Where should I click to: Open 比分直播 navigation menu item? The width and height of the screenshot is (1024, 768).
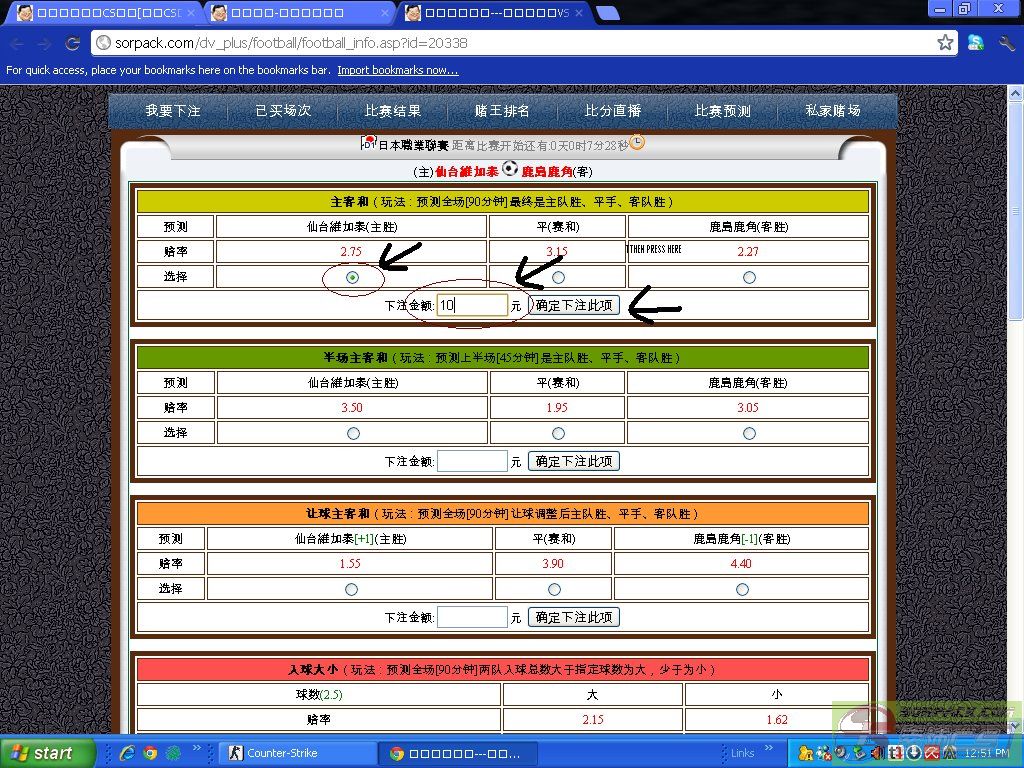613,111
